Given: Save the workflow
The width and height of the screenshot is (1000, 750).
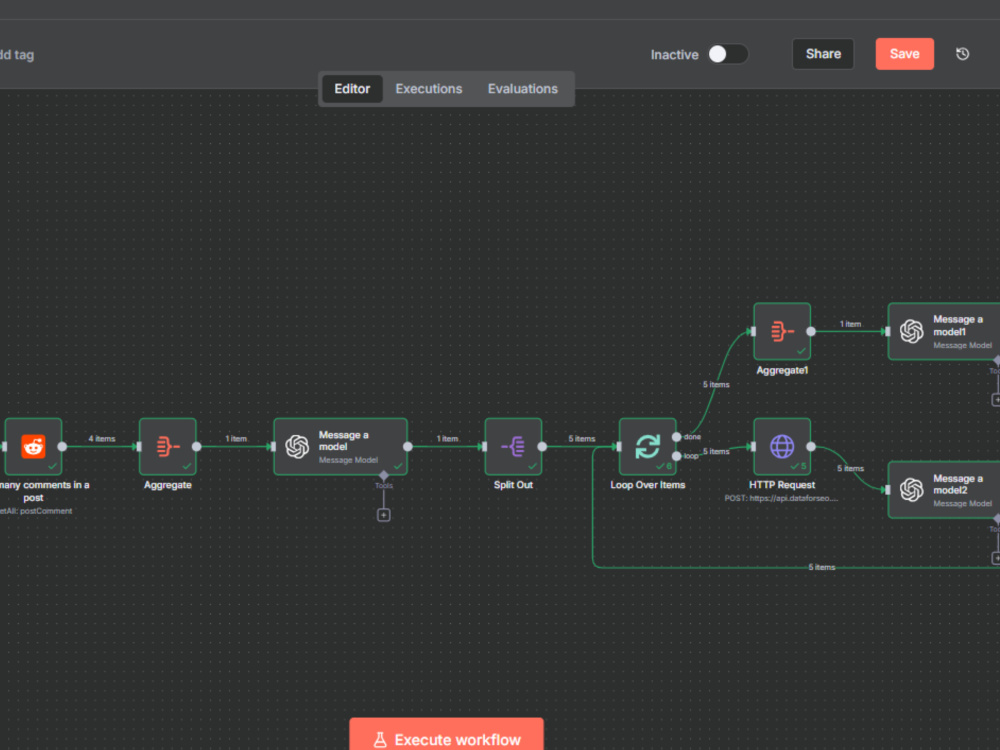Looking at the screenshot, I should 904,54.
